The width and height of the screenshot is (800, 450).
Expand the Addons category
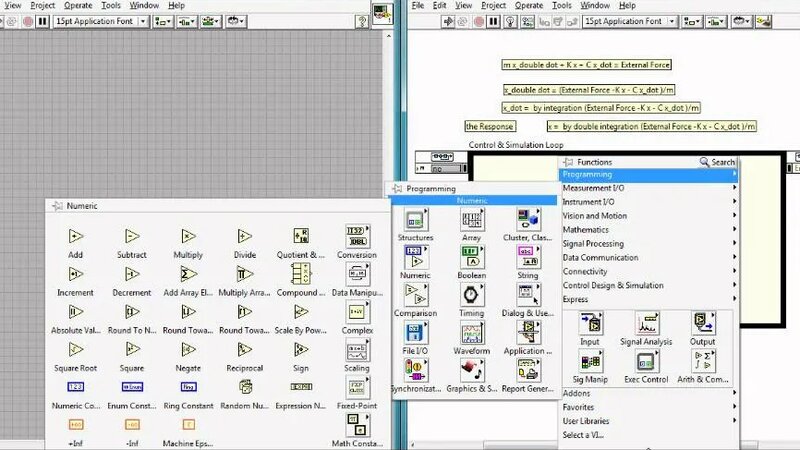click(649, 393)
